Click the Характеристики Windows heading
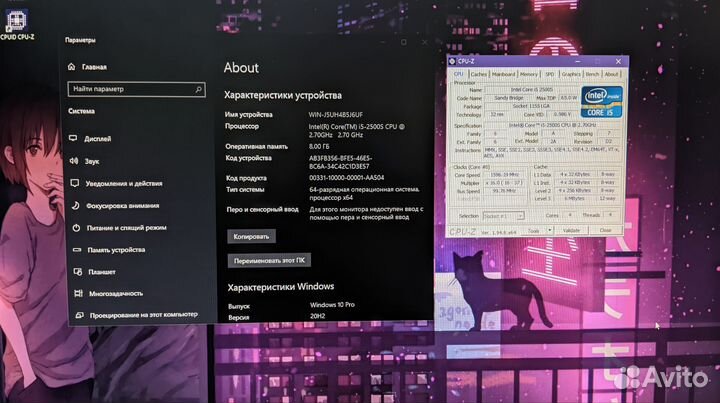Image resolution: width=720 pixels, height=403 pixels. tap(281, 287)
